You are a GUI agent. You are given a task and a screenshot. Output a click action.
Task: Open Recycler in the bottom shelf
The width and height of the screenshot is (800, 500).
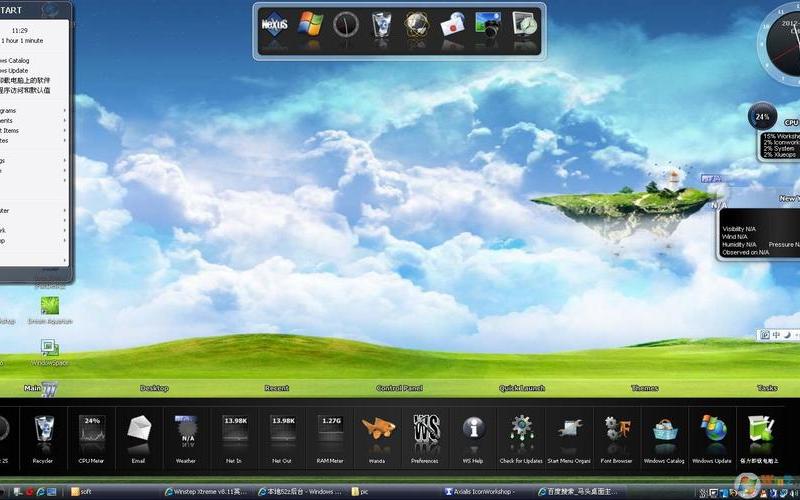[x=43, y=428]
